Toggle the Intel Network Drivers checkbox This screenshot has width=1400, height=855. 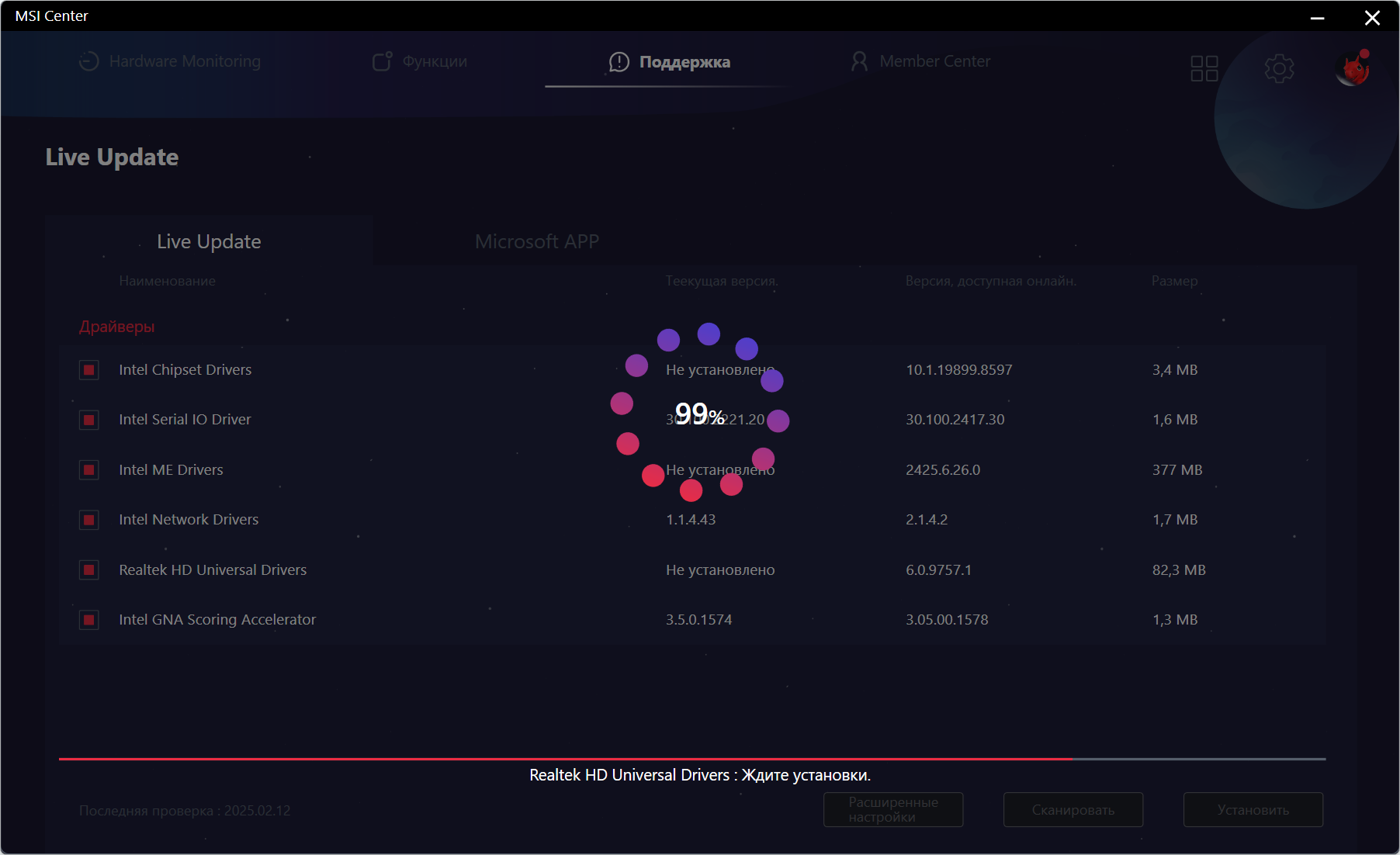[x=89, y=520]
